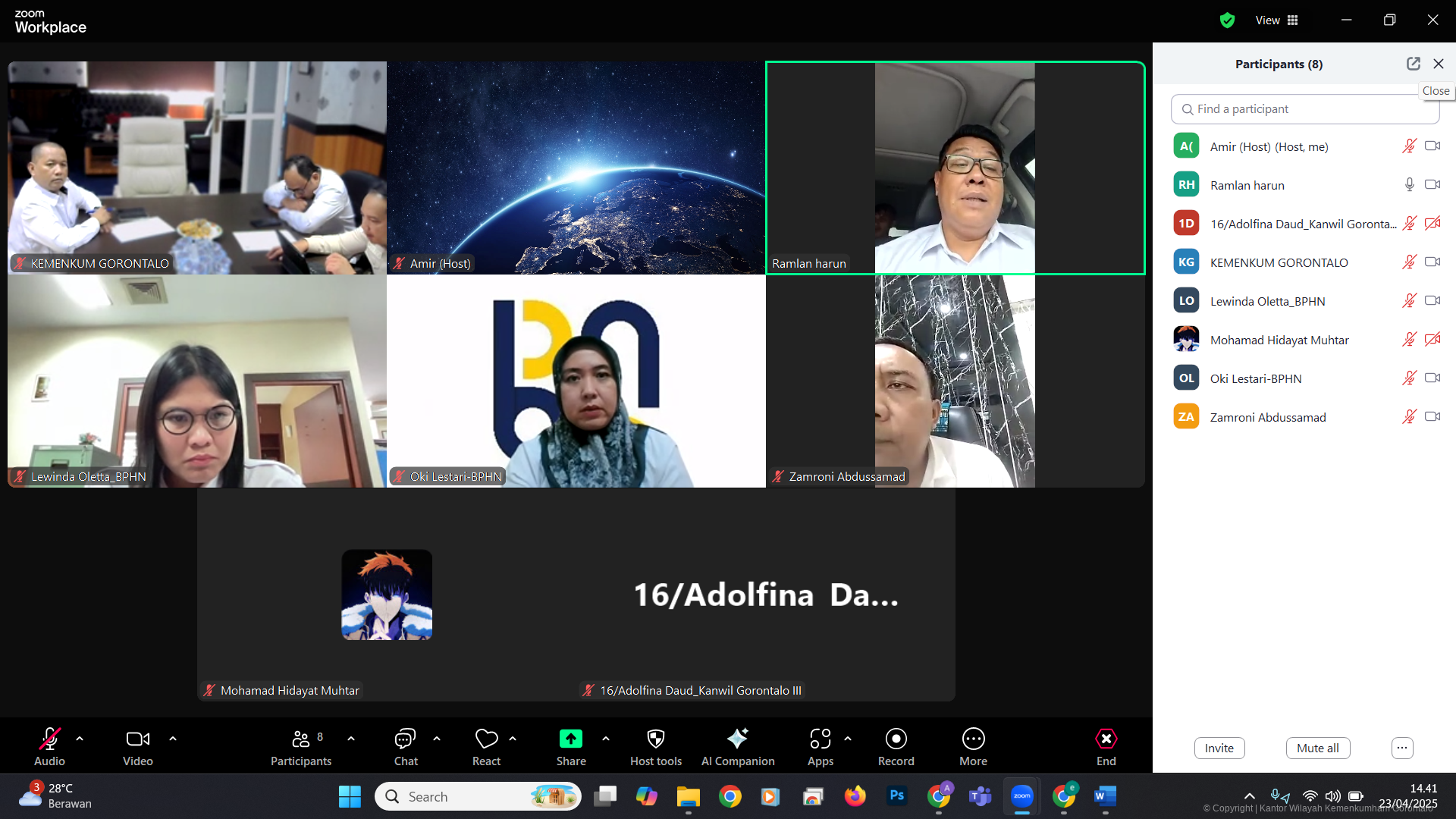Expand video options arrow next to Video
Viewport: 1456px width, 819px height.
pos(173,738)
